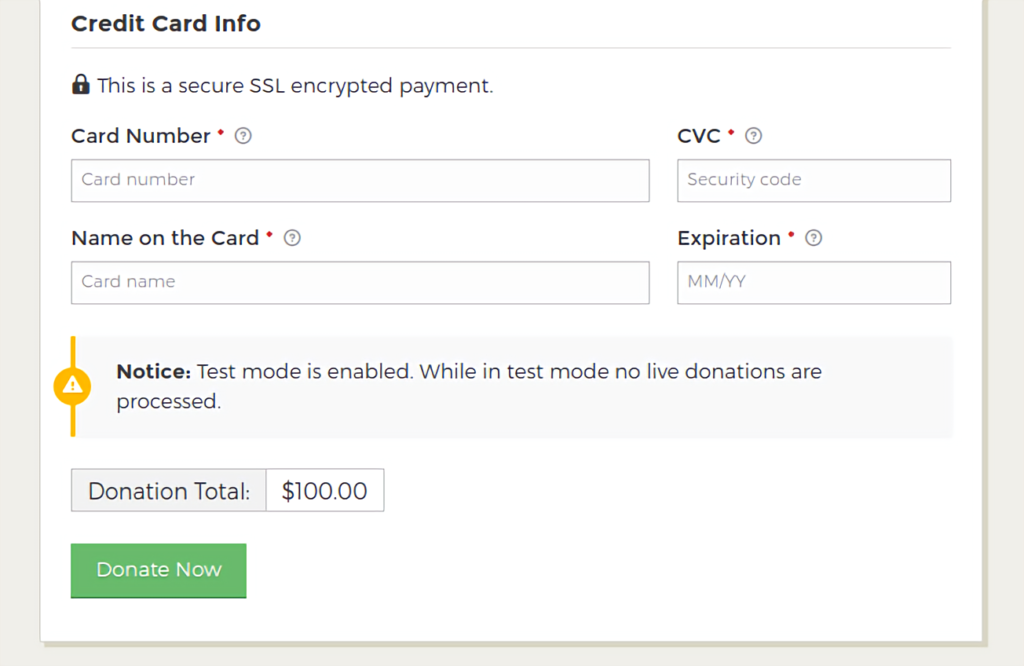The height and width of the screenshot is (666, 1024).
Task: Open the Card Number help tooltip icon
Action: [243, 136]
